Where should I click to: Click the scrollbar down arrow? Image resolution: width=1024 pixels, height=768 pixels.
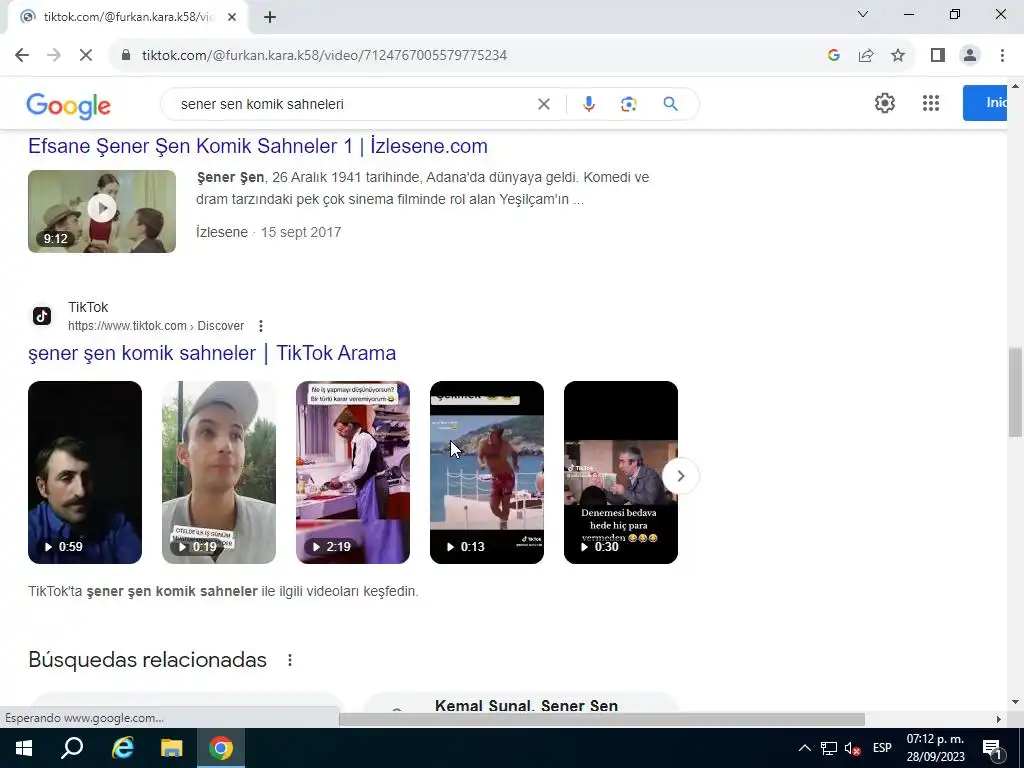point(1015,702)
